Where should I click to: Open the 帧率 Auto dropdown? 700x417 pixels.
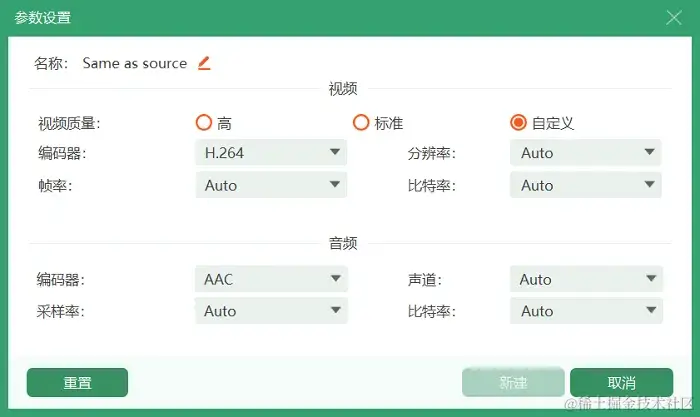coord(271,185)
